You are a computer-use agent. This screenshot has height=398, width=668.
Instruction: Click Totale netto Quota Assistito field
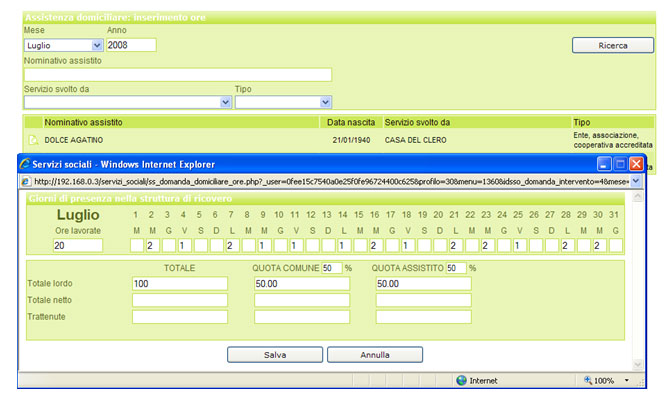(x=423, y=300)
